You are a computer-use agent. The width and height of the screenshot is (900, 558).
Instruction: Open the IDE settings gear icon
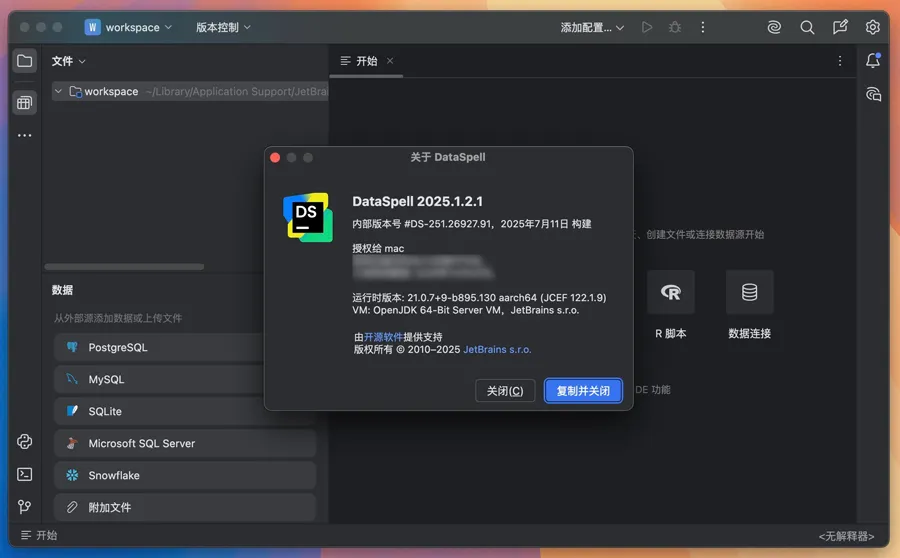[x=873, y=28]
